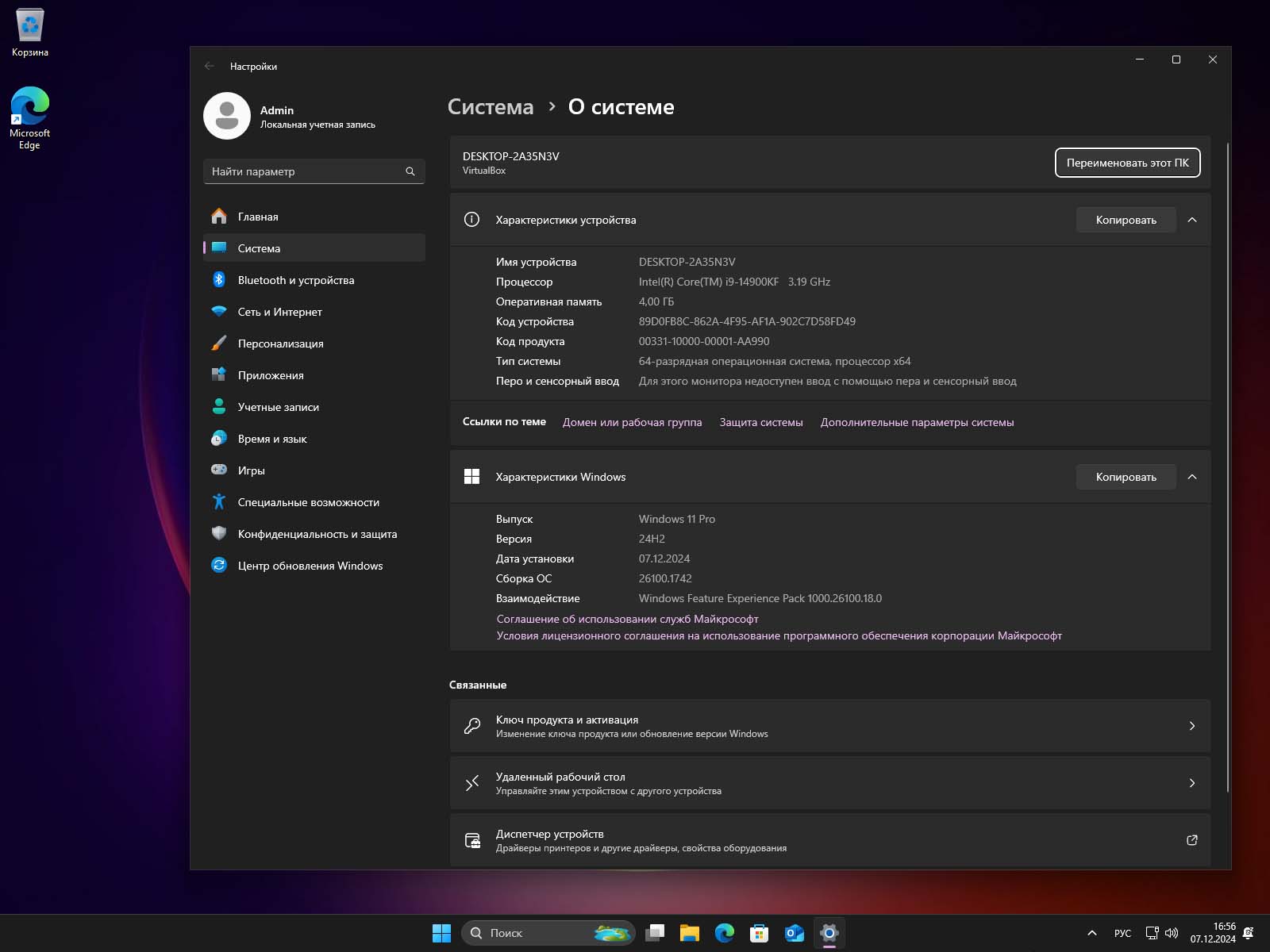Viewport: 1270px width, 952px height.
Task: Open Microsoft Store from taskbar
Action: pyautogui.click(x=760, y=934)
